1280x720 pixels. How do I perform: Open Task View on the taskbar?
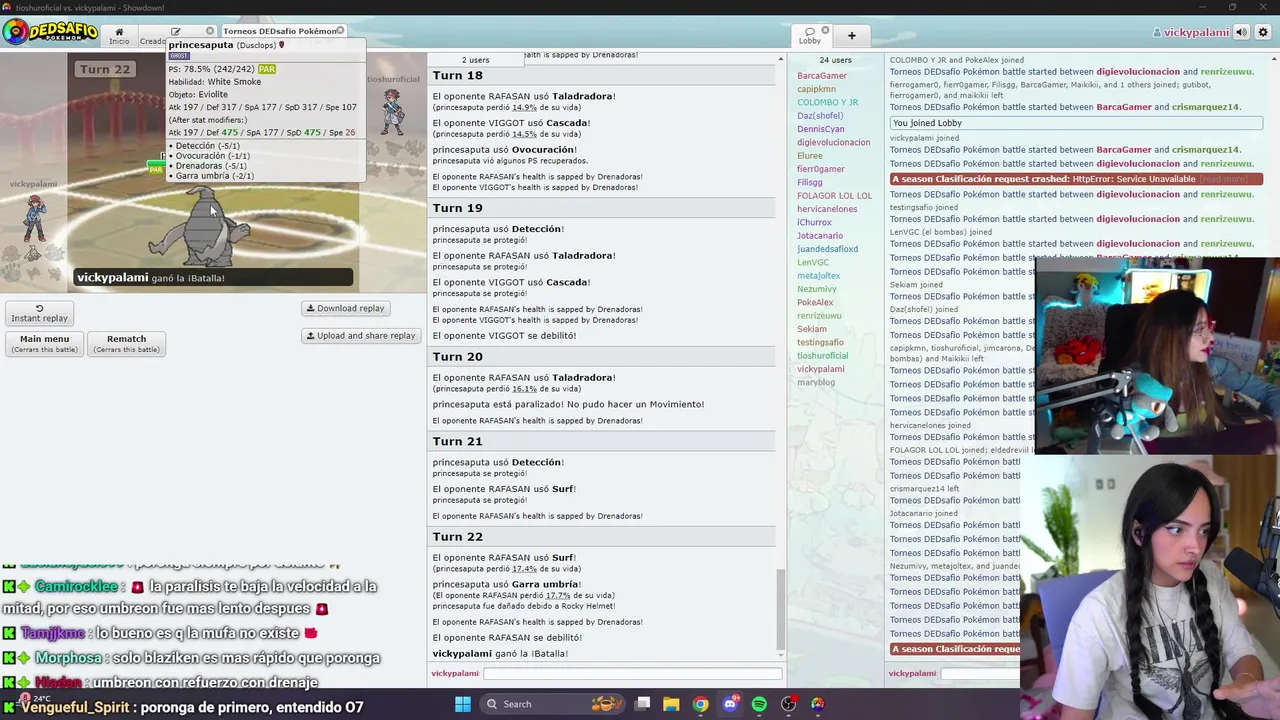642,704
